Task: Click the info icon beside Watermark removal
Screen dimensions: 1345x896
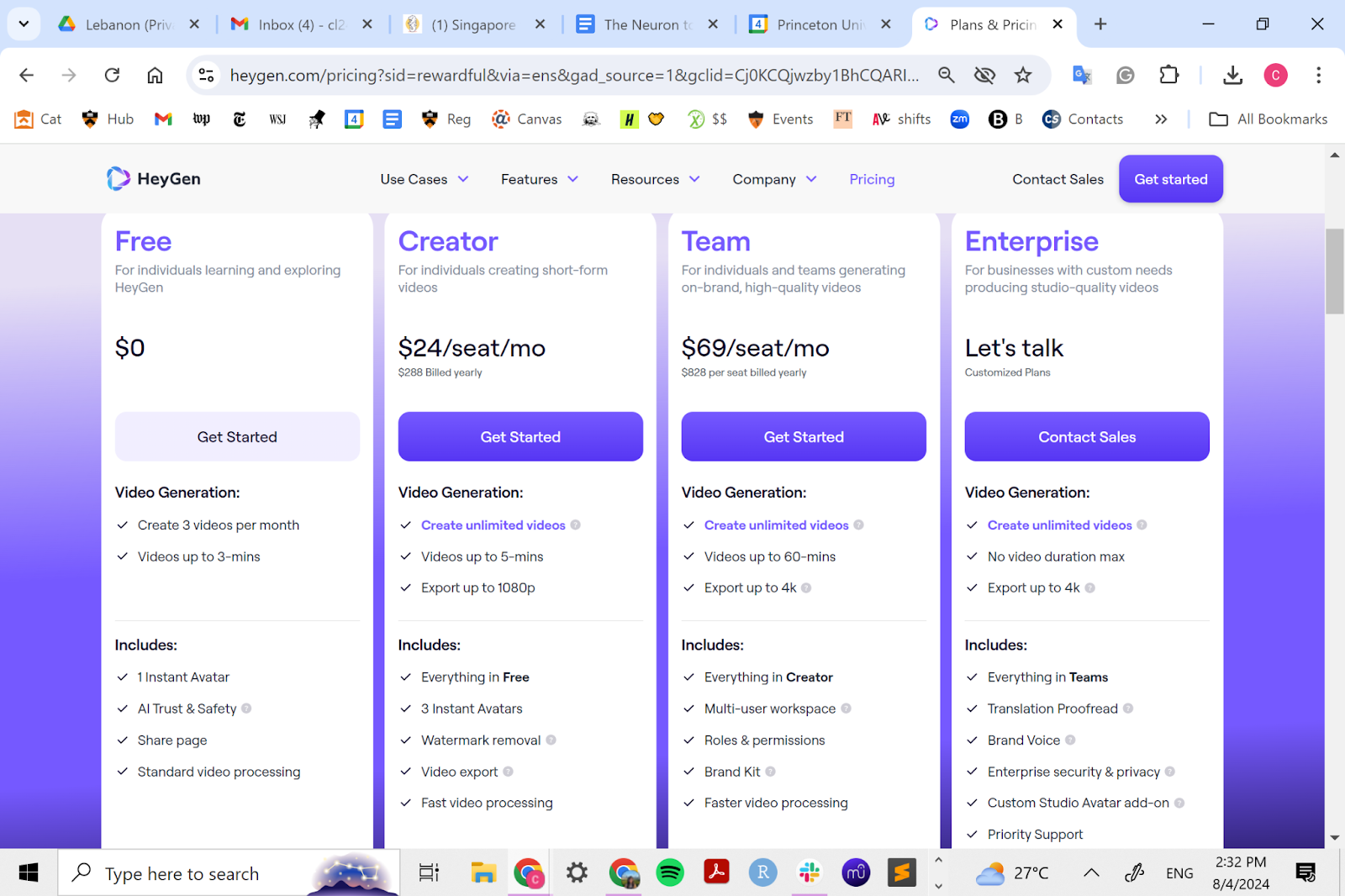Action: click(x=551, y=741)
